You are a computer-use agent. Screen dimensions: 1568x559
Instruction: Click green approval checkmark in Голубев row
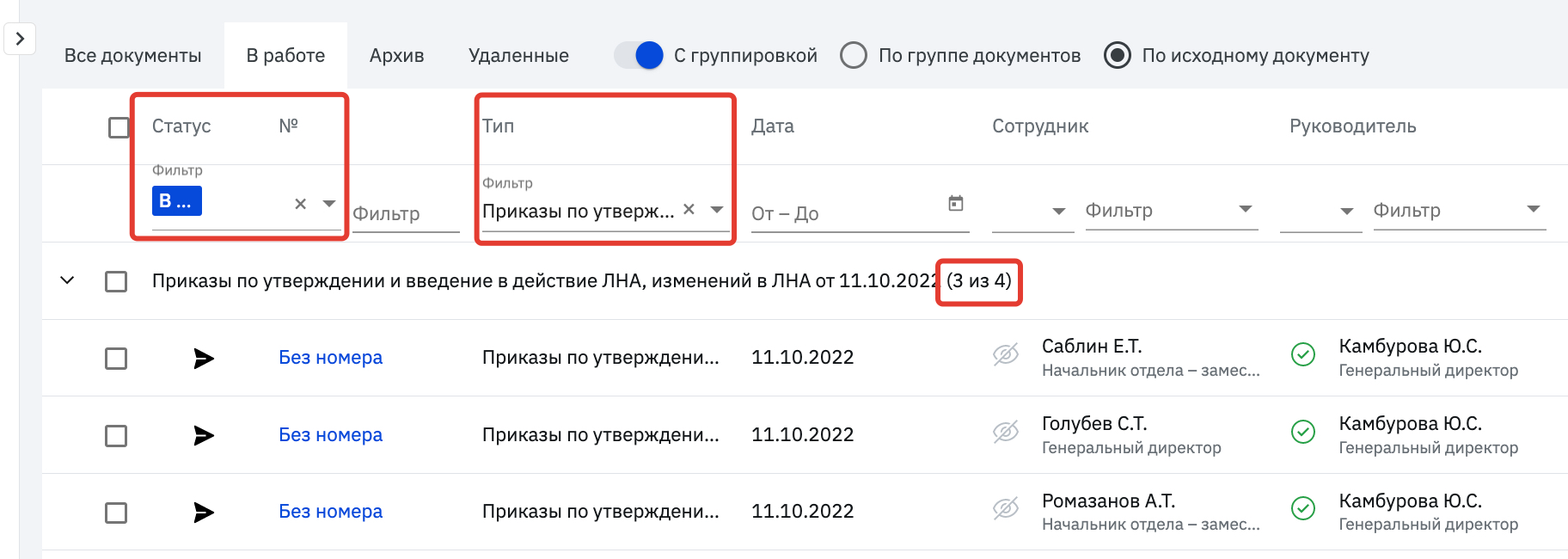(x=1303, y=432)
